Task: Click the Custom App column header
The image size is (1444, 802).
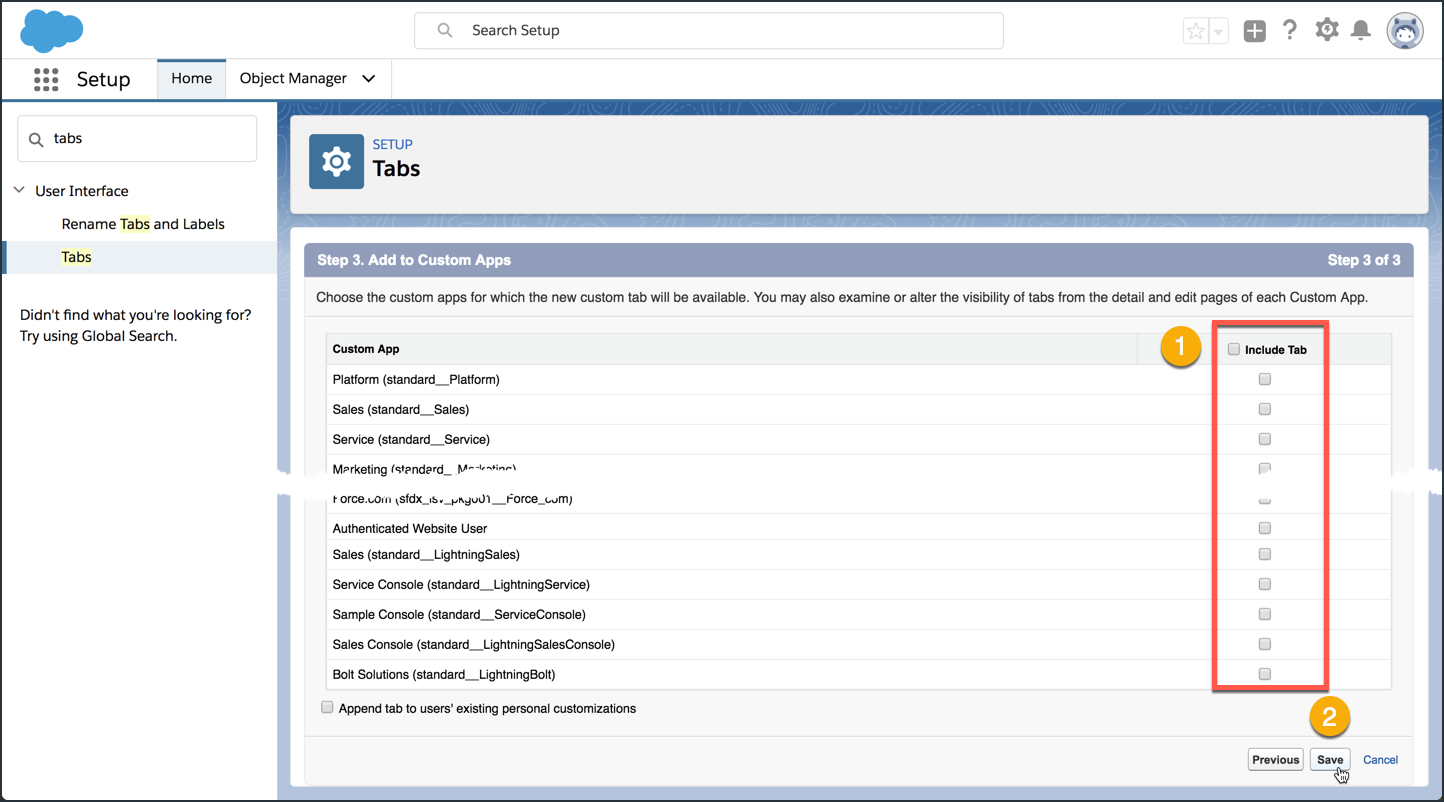Action: pyautogui.click(x=366, y=349)
